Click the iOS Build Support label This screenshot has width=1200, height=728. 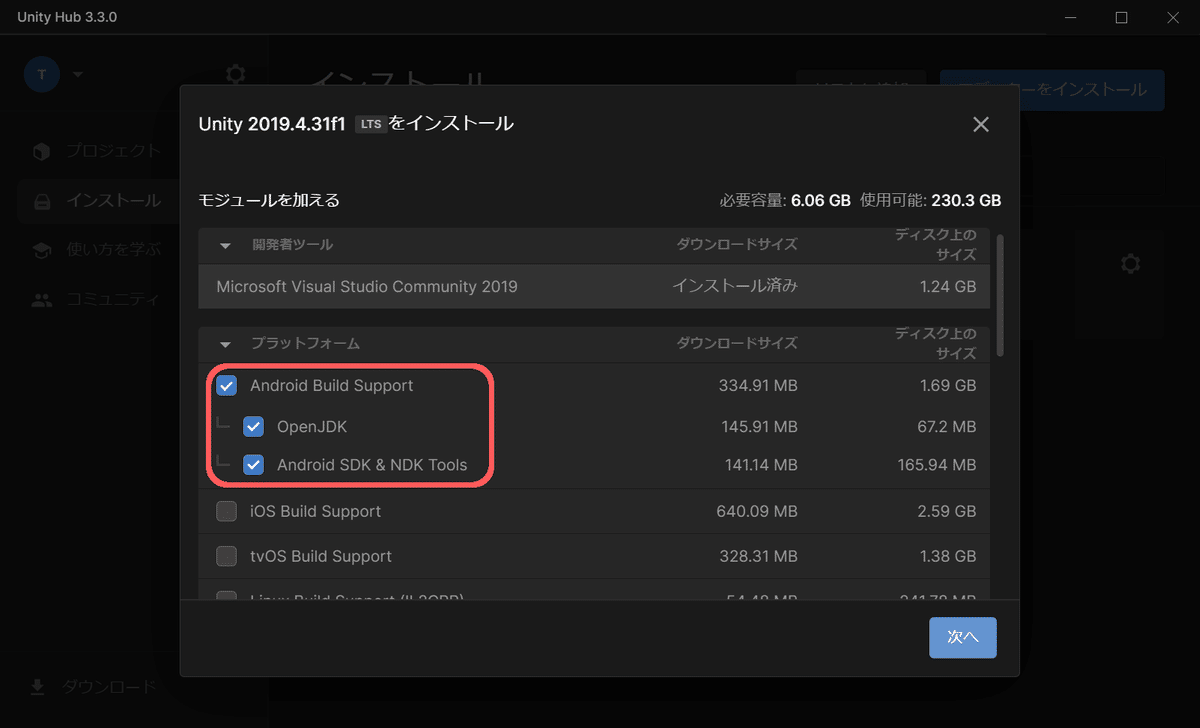point(315,511)
